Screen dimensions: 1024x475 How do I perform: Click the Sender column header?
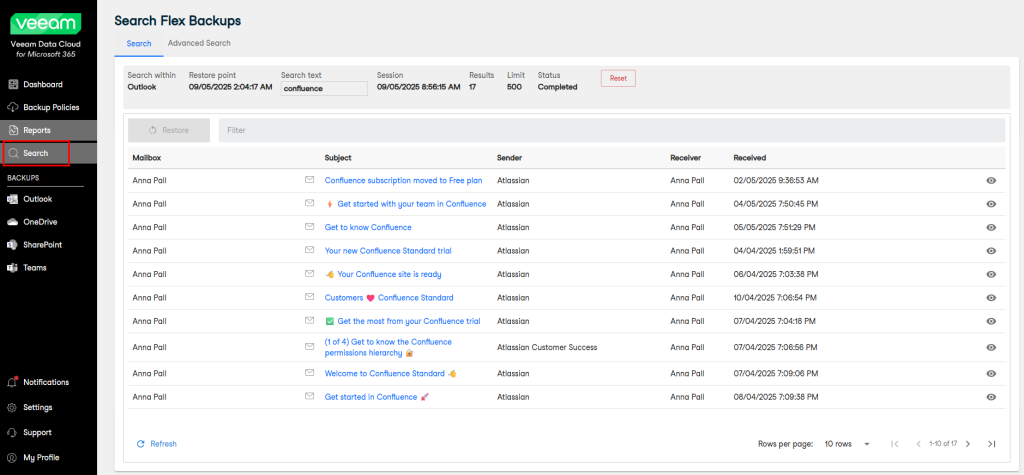509,158
